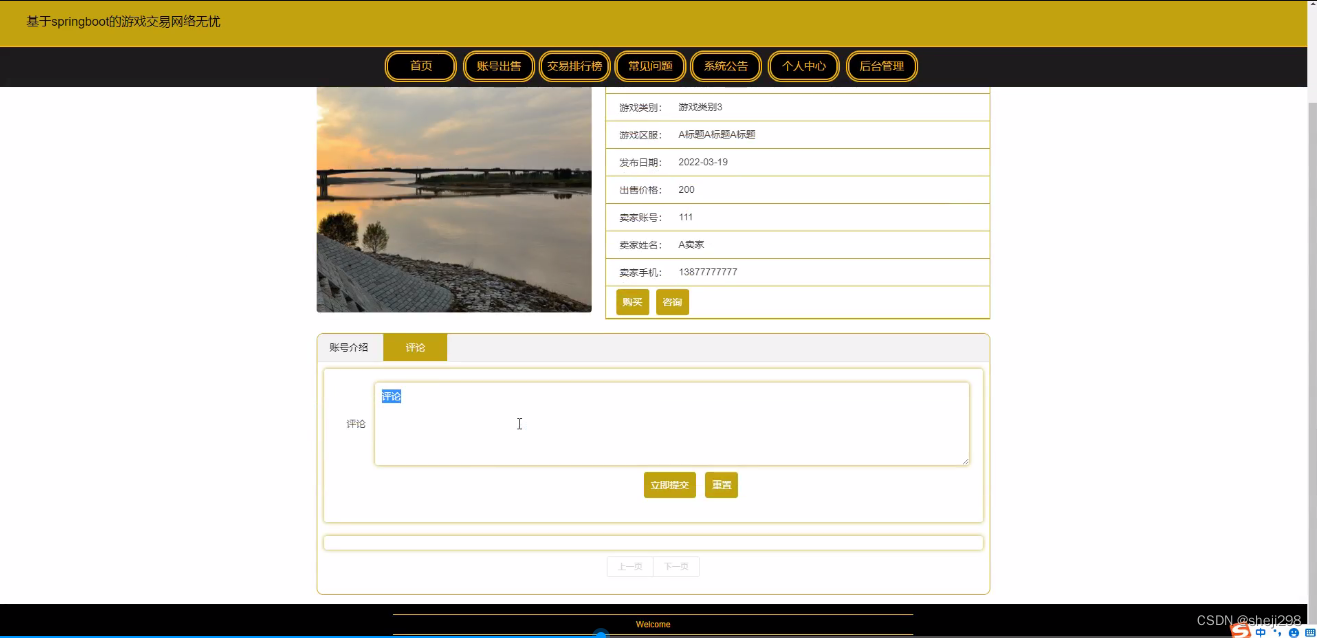The height and width of the screenshot is (638, 1317).
Task: Open the 首页 navigation menu item
Action: [x=420, y=66]
